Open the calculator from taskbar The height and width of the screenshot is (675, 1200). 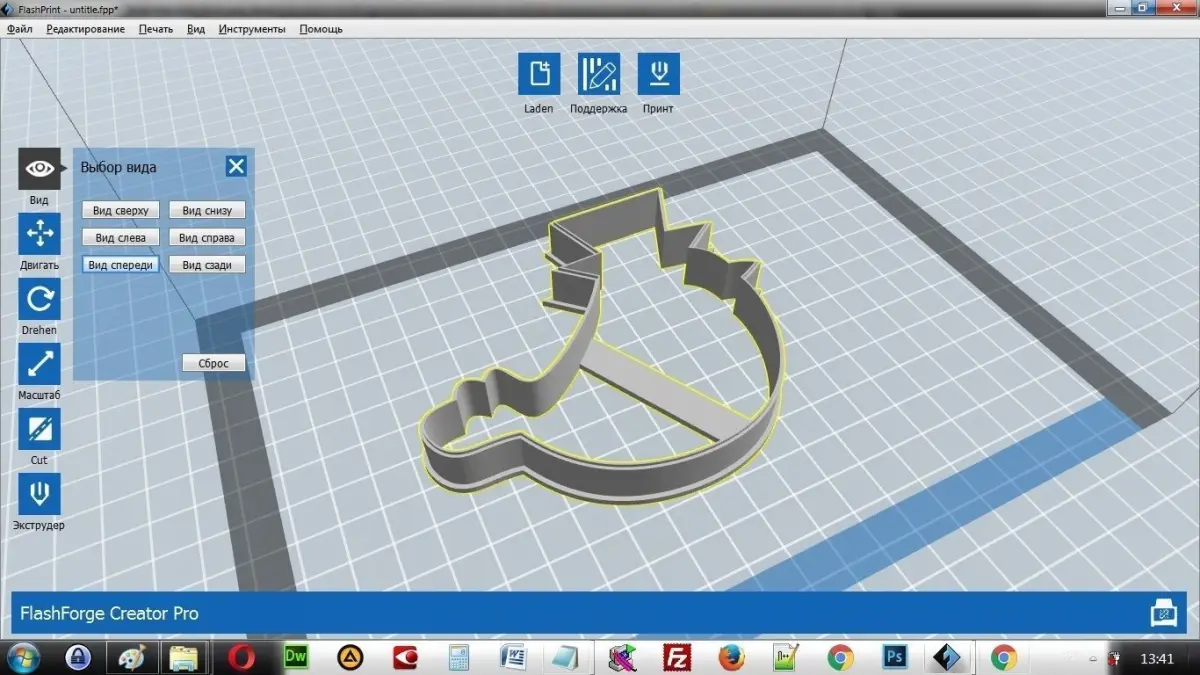click(460, 657)
